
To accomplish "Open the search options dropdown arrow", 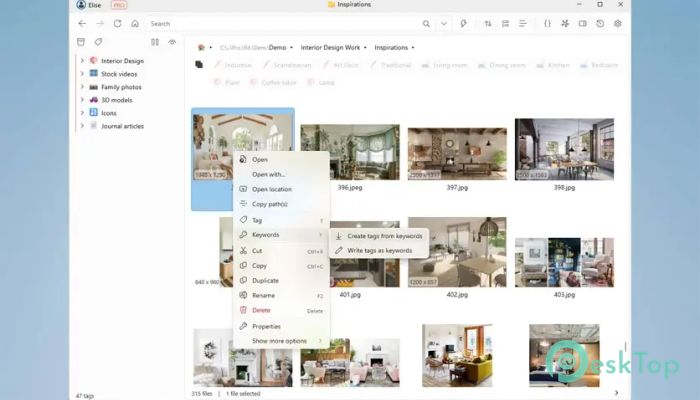I will (443, 23).
